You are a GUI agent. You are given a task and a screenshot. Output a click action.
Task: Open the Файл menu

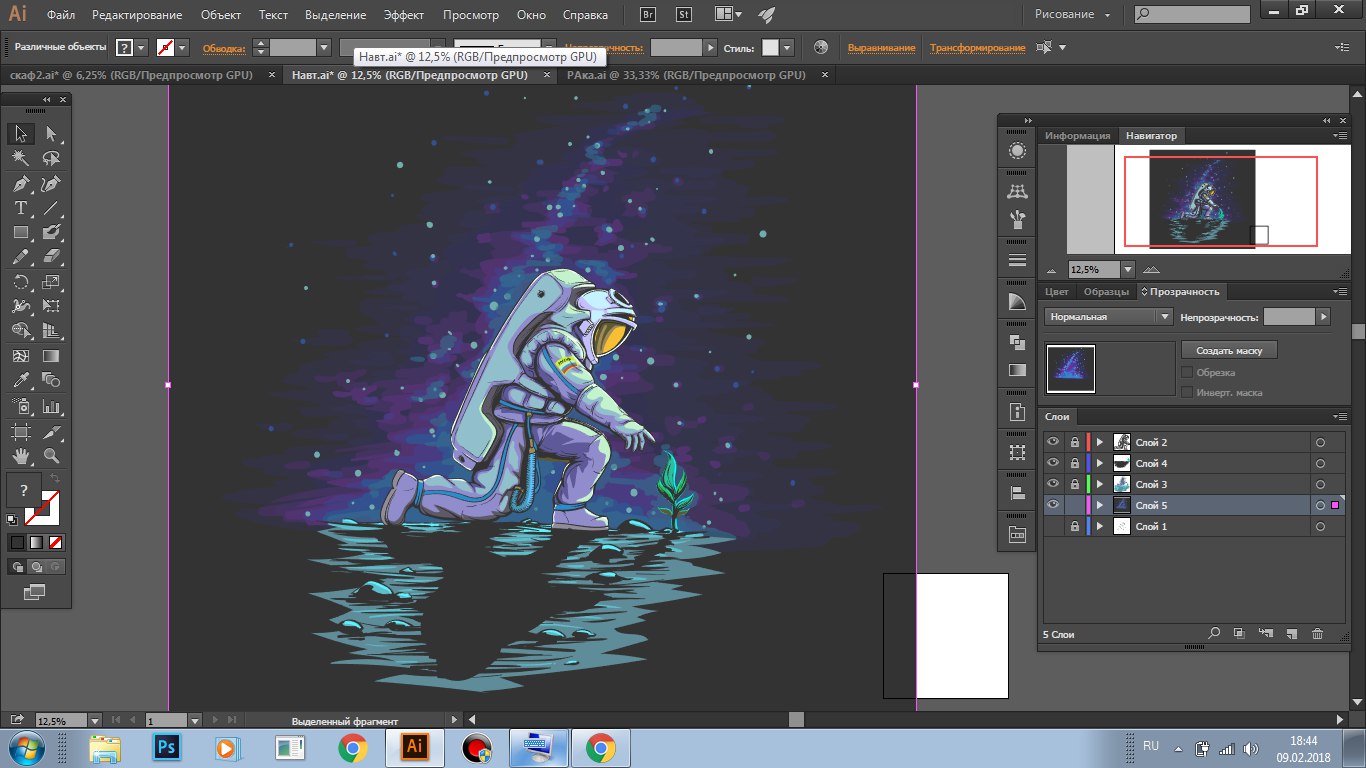click(x=60, y=15)
